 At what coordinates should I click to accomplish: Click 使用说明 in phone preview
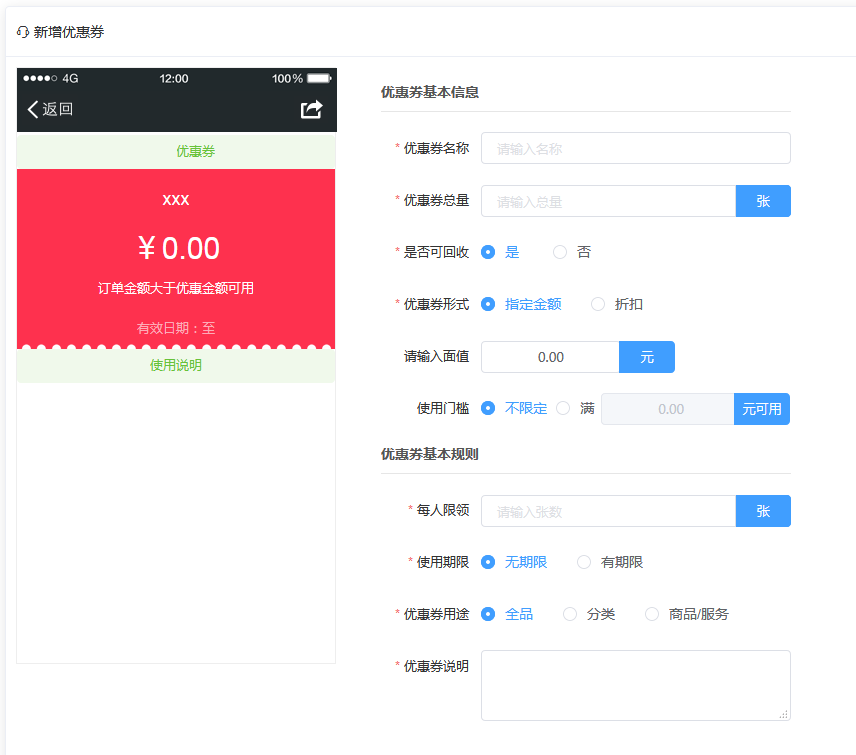[176, 365]
